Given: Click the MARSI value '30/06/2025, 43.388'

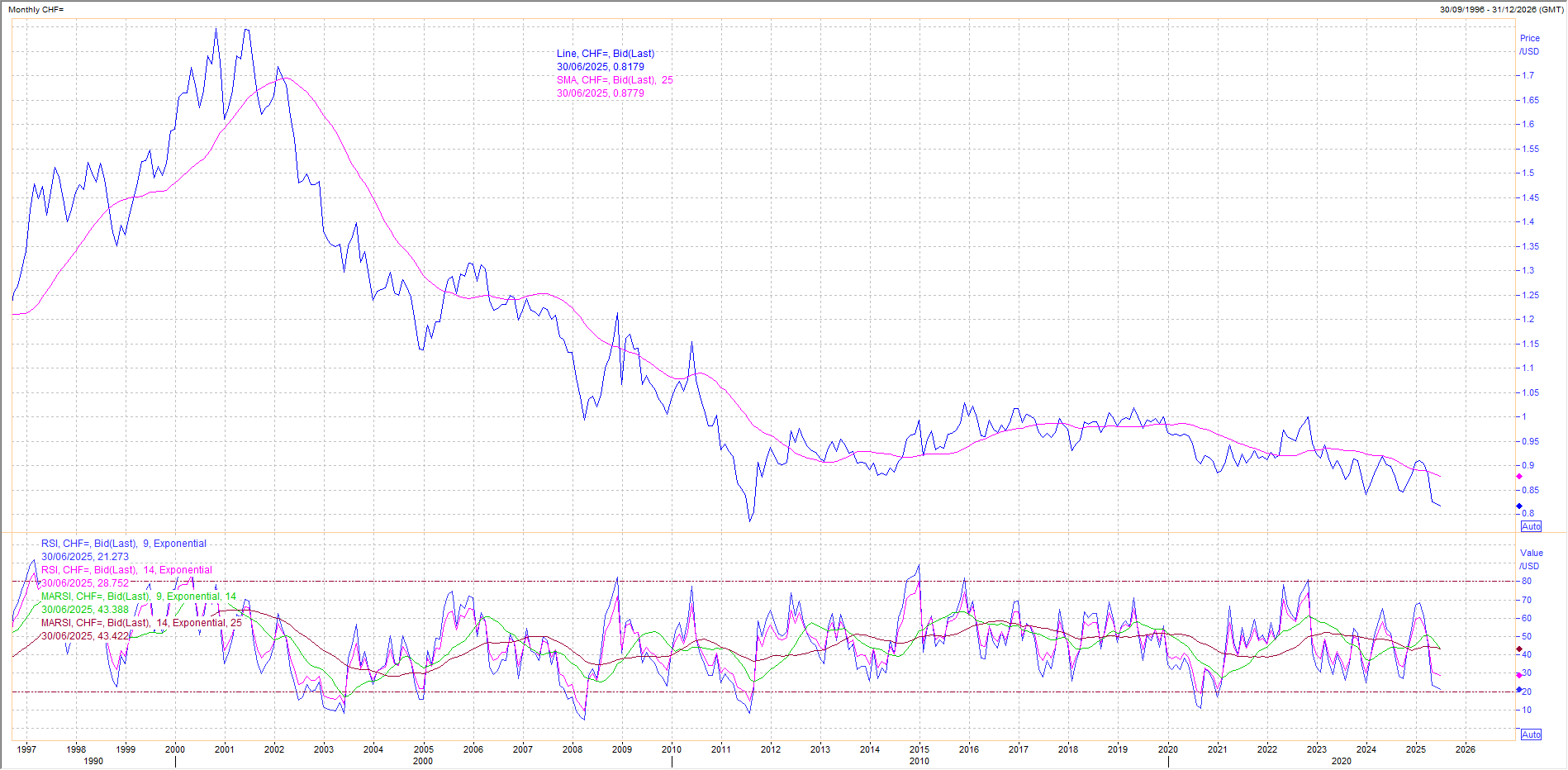Looking at the screenshot, I should point(85,610).
